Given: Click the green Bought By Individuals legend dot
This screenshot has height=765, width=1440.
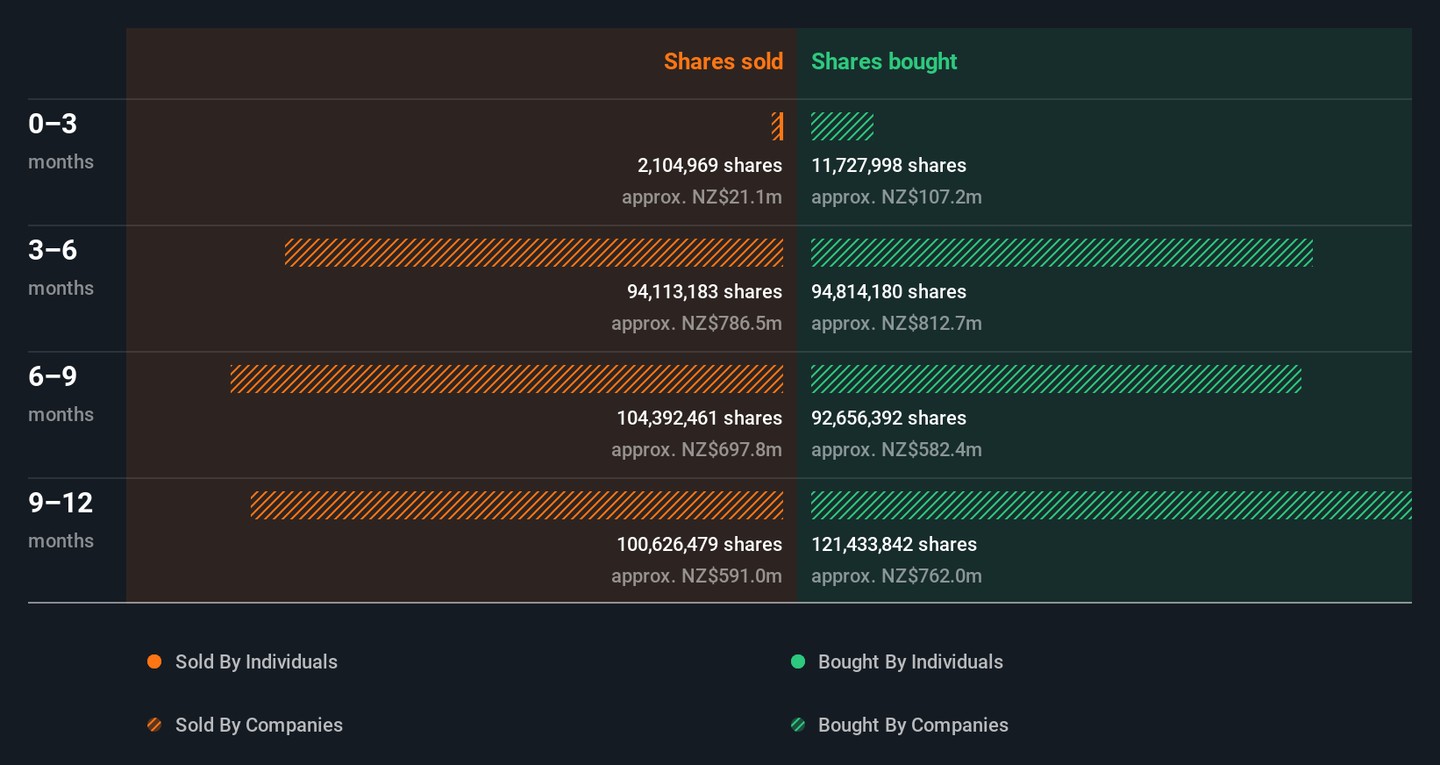Looking at the screenshot, I should coord(798,662).
